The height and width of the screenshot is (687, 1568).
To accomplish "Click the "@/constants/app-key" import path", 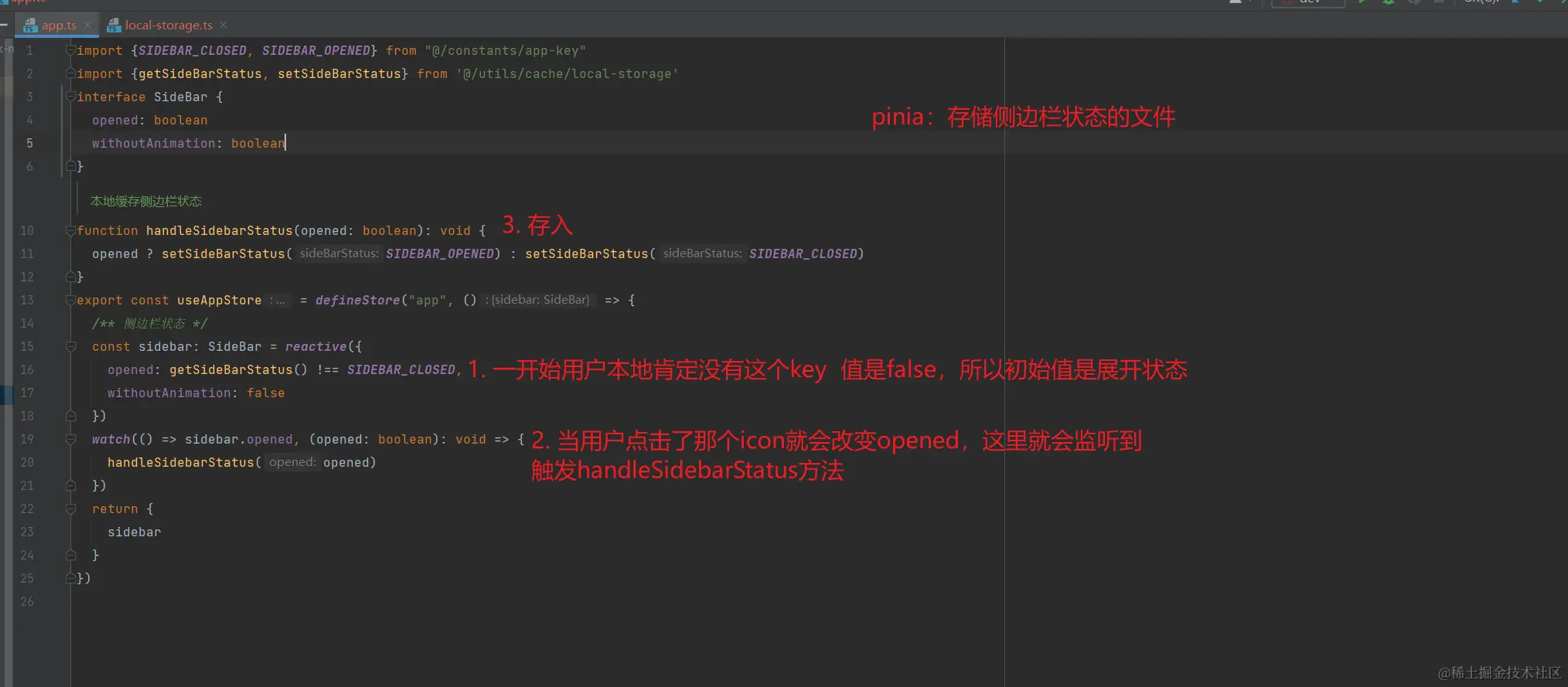I will point(505,50).
